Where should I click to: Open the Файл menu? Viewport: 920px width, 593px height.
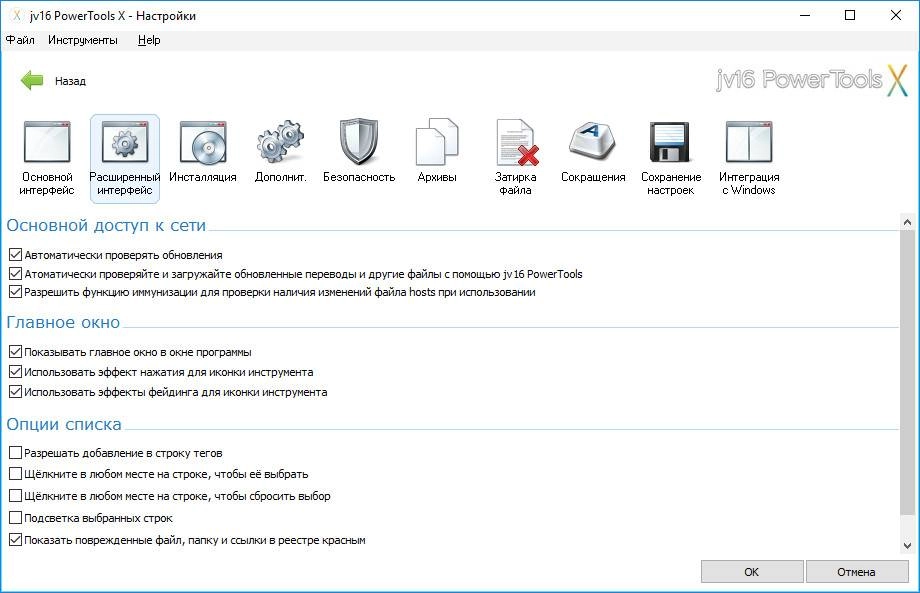tap(20, 40)
